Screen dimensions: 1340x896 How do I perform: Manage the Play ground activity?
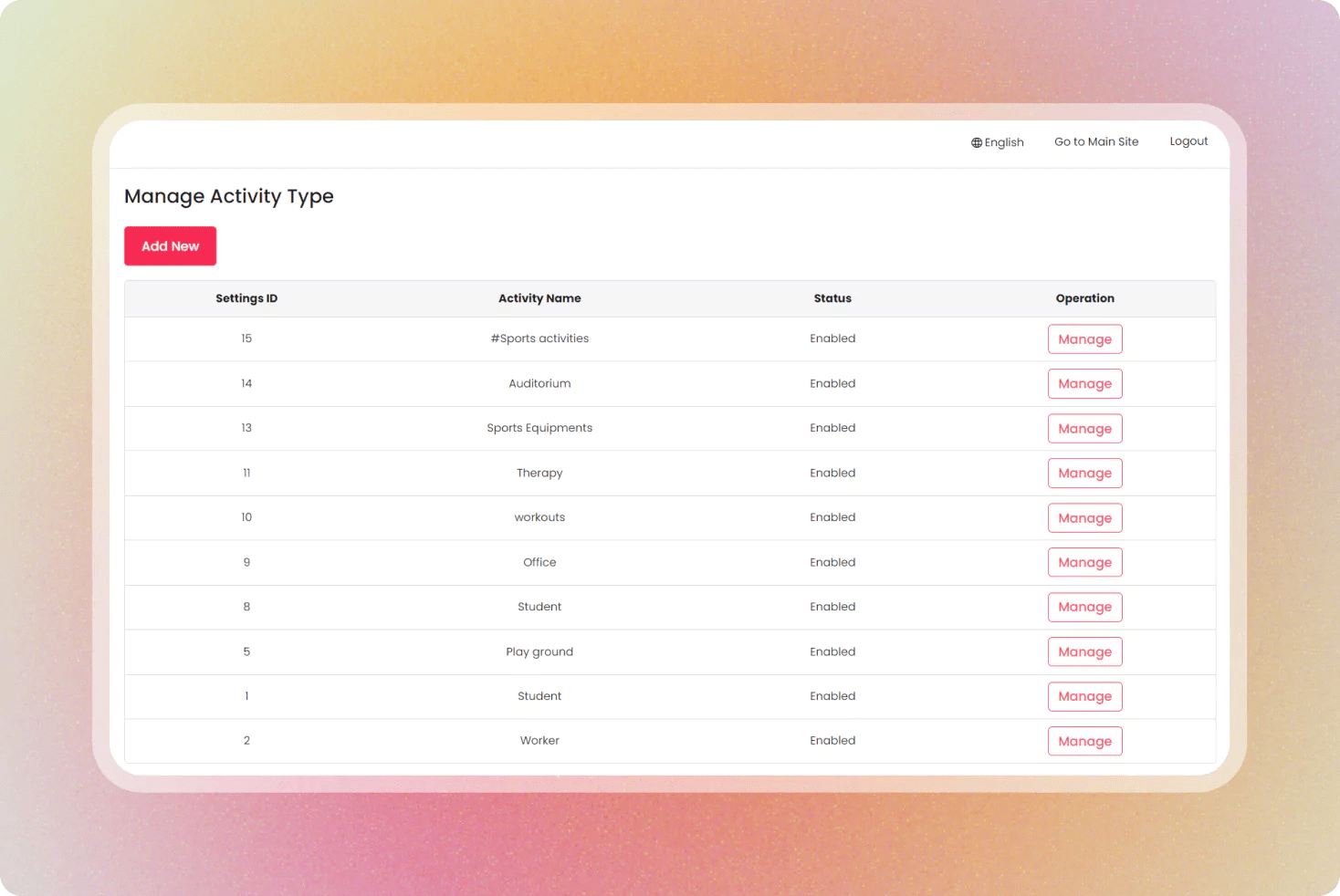click(1085, 652)
